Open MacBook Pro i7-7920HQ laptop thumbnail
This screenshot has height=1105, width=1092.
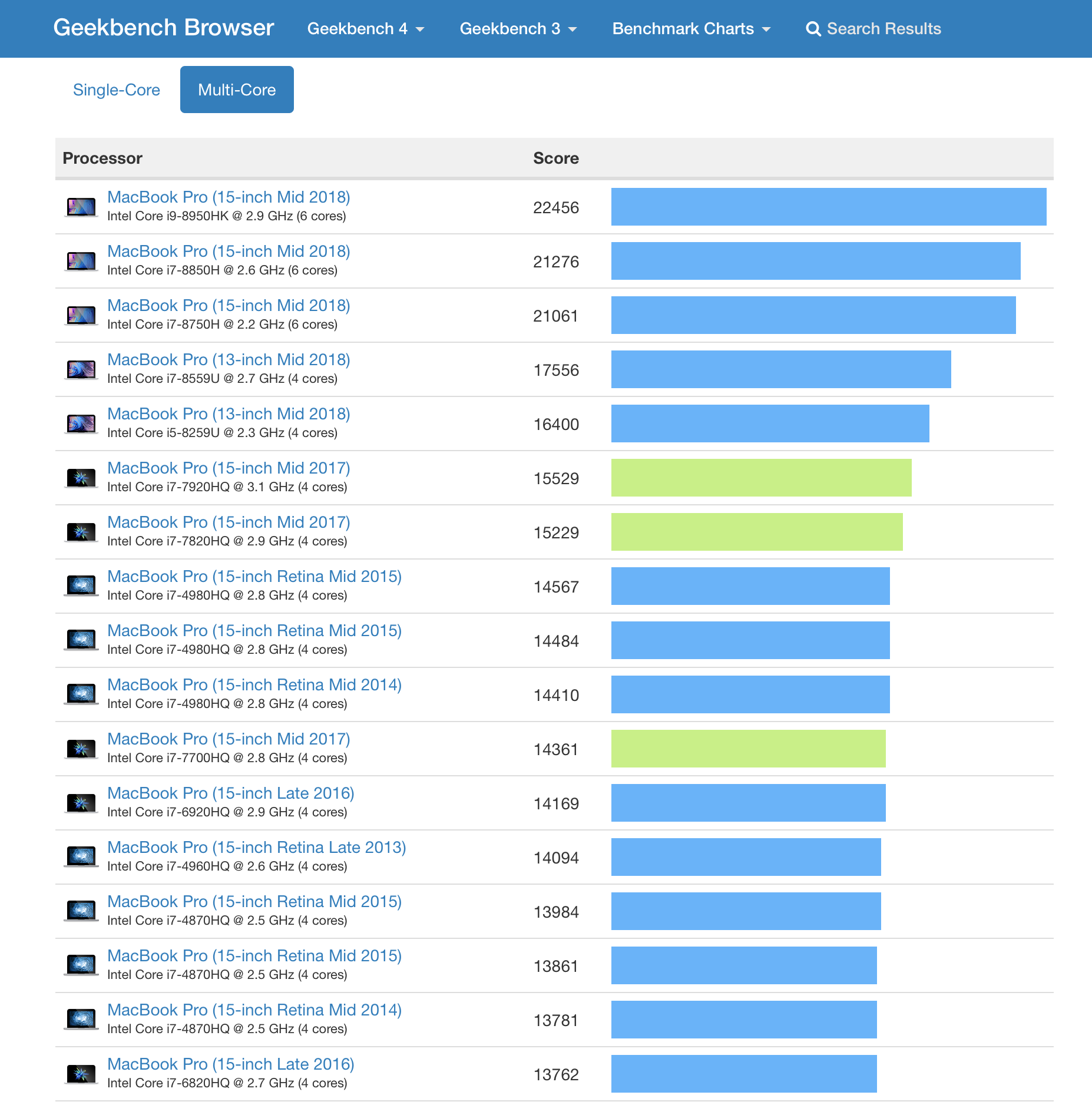coord(81,478)
